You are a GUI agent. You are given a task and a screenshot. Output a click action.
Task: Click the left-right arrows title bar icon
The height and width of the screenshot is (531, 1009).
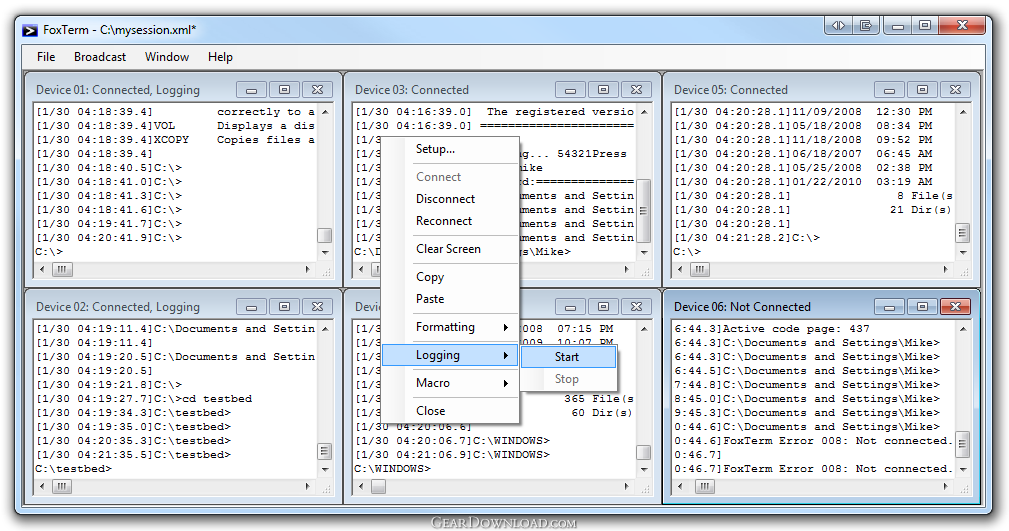click(x=838, y=26)
